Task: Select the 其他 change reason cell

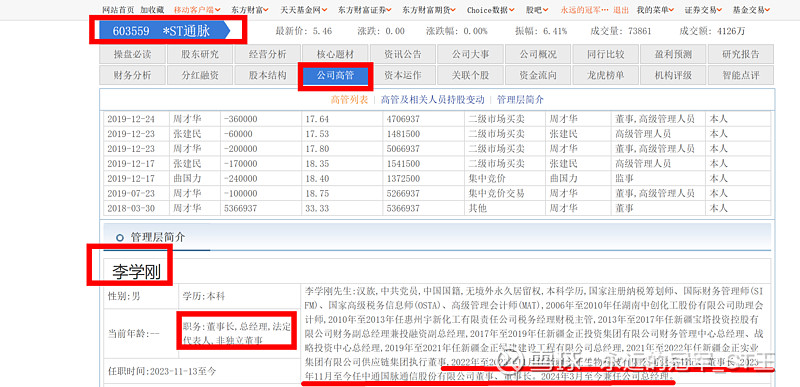Action: [505, 208]
